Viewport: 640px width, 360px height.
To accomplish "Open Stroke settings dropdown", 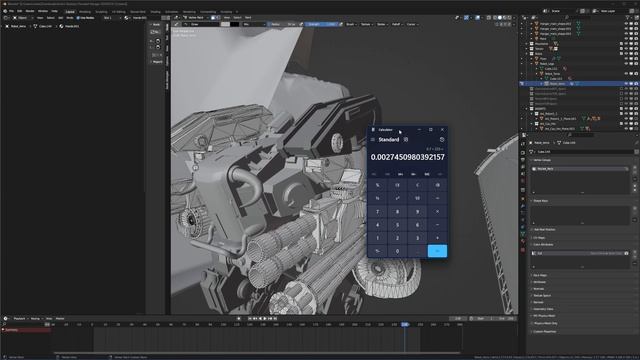I will point(382,24).
